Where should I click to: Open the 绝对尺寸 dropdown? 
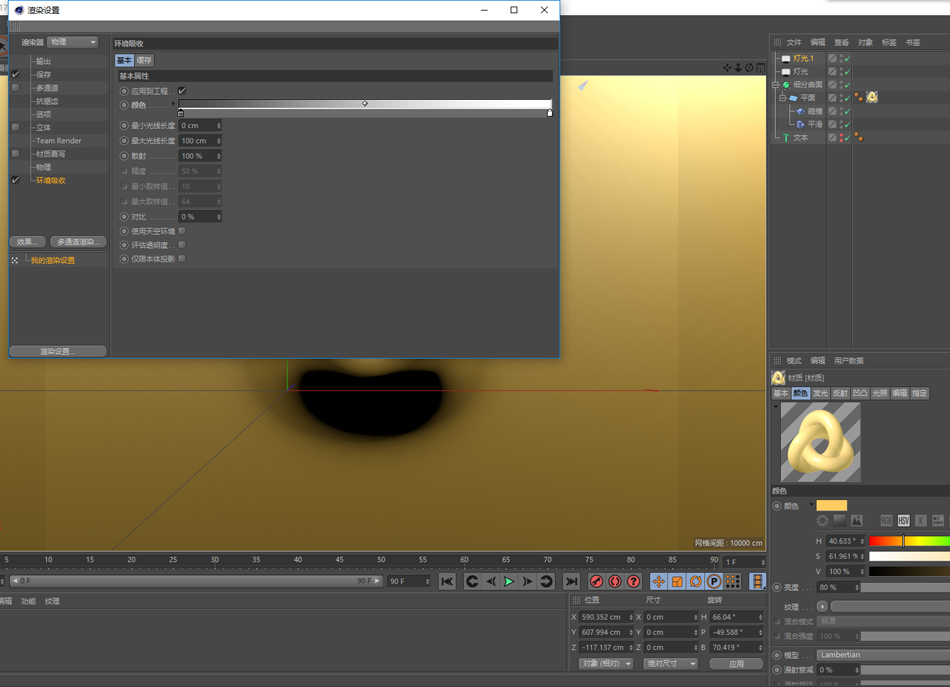(x=671, y=663)
